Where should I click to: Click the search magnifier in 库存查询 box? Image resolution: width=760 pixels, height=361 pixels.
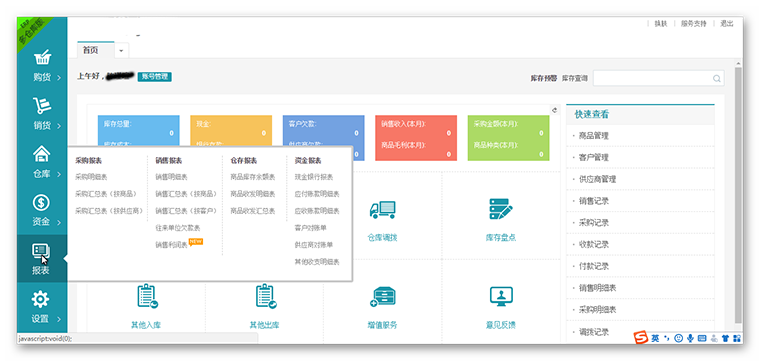click(716, 78)
